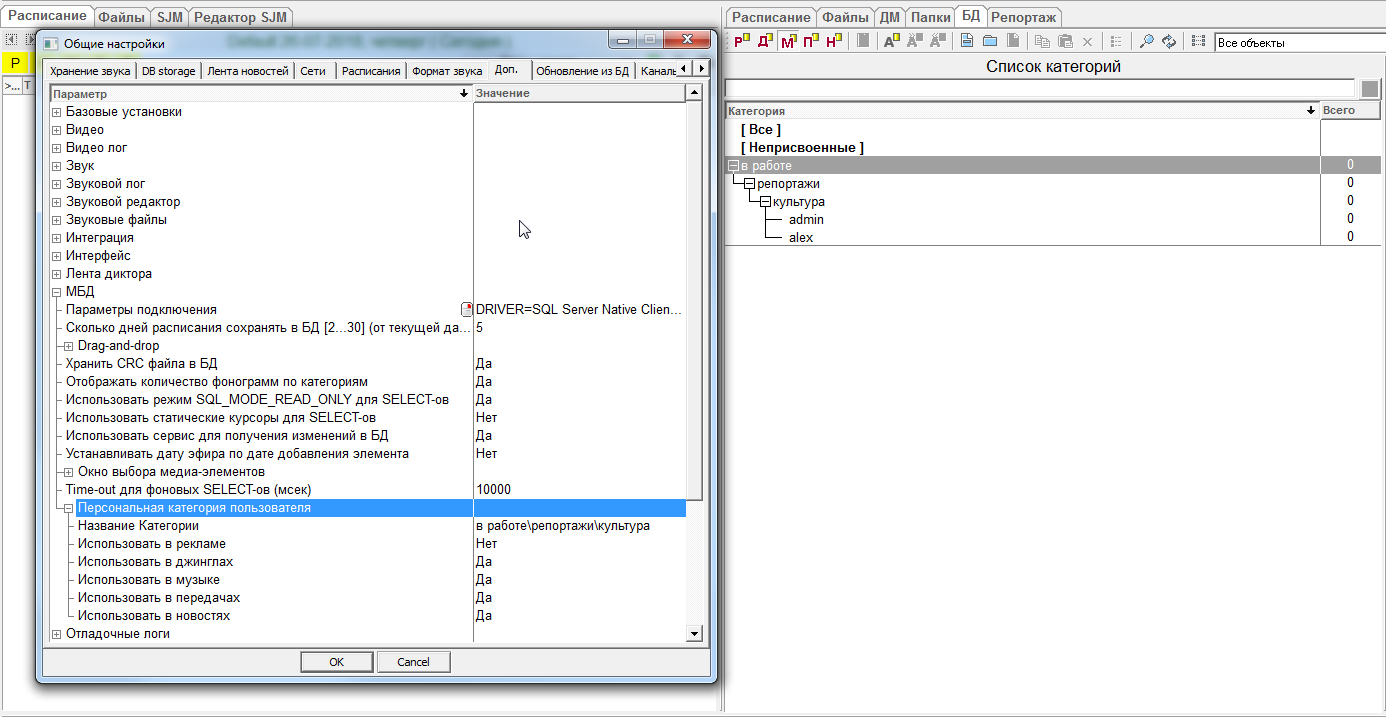The image size is (1386, 717).
Task: Click the DRIVER=SQL Server Native Client value
Action: pyautogui.click(x=579, y=310)
